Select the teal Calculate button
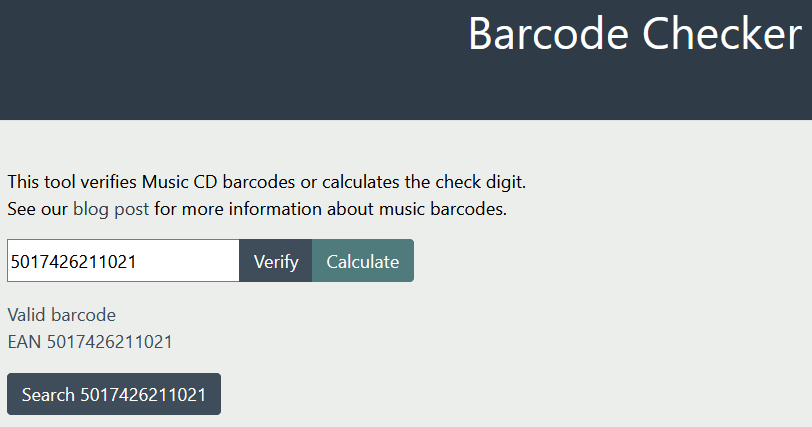Image resolution: width=812 pixels, height=427 pixels. click(362, 261)
